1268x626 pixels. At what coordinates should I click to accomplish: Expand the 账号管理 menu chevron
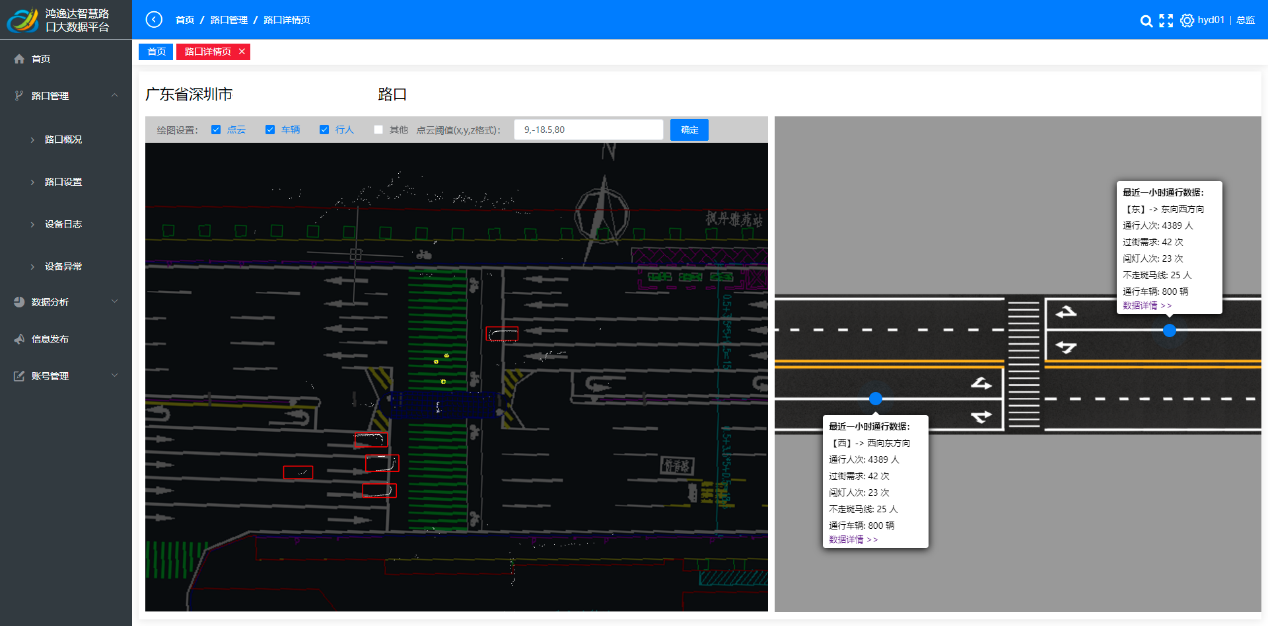(115, 376)
